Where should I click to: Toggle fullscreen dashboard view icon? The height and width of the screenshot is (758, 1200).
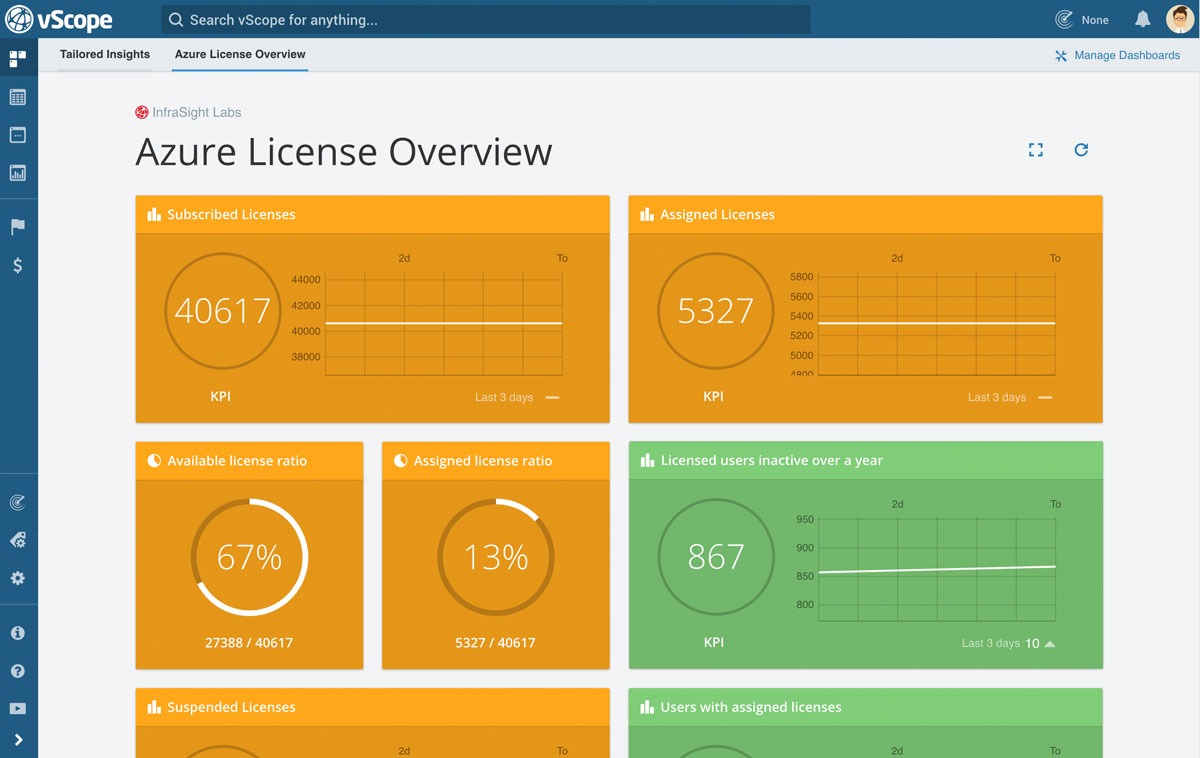[x=1036, y=150]
